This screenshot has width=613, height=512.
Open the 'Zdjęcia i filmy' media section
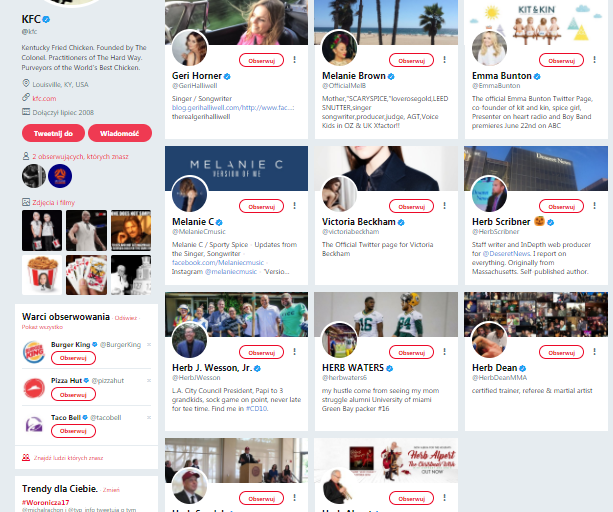coord(53,203)
